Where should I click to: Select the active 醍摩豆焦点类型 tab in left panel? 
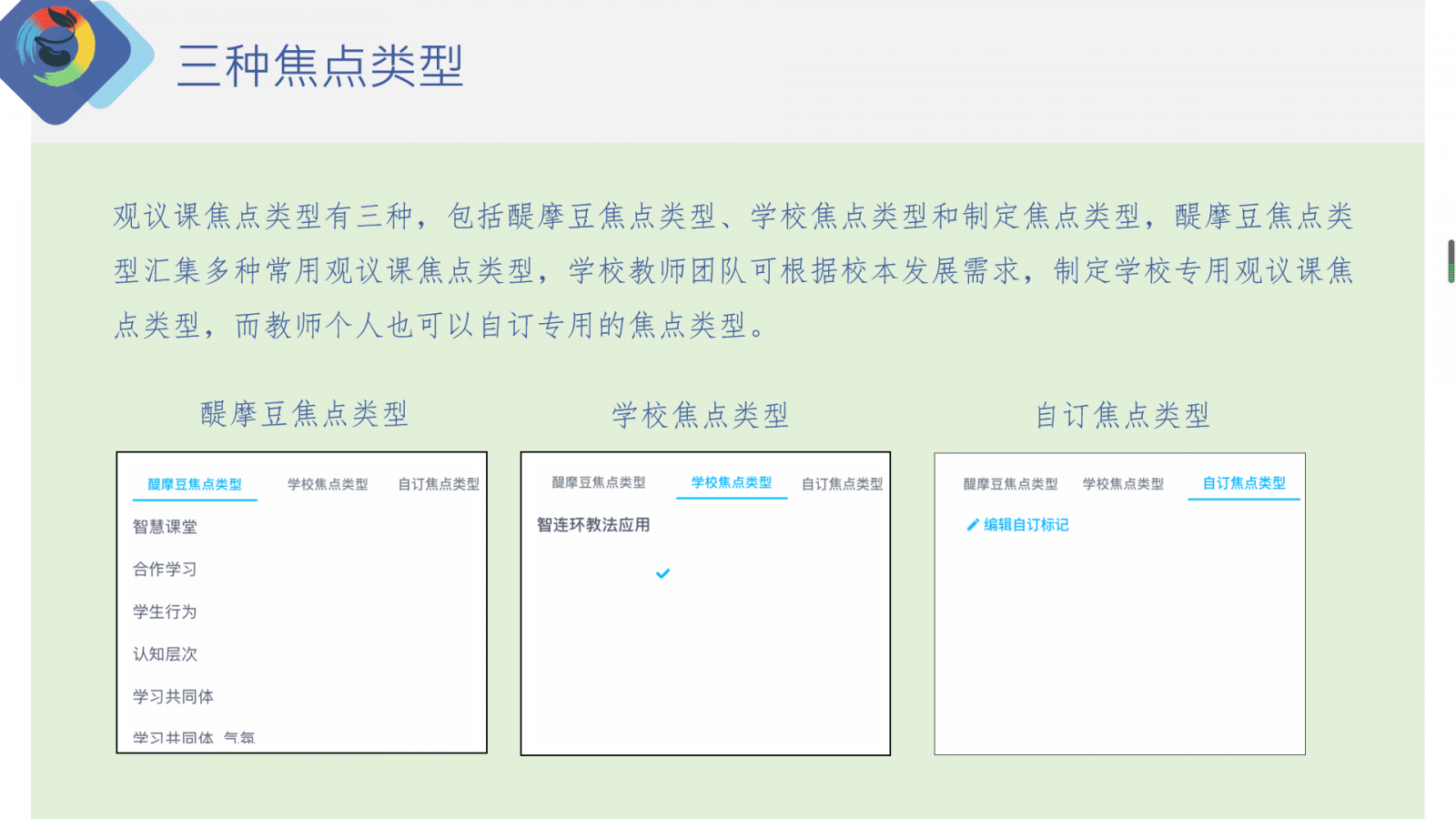(195, 484)
